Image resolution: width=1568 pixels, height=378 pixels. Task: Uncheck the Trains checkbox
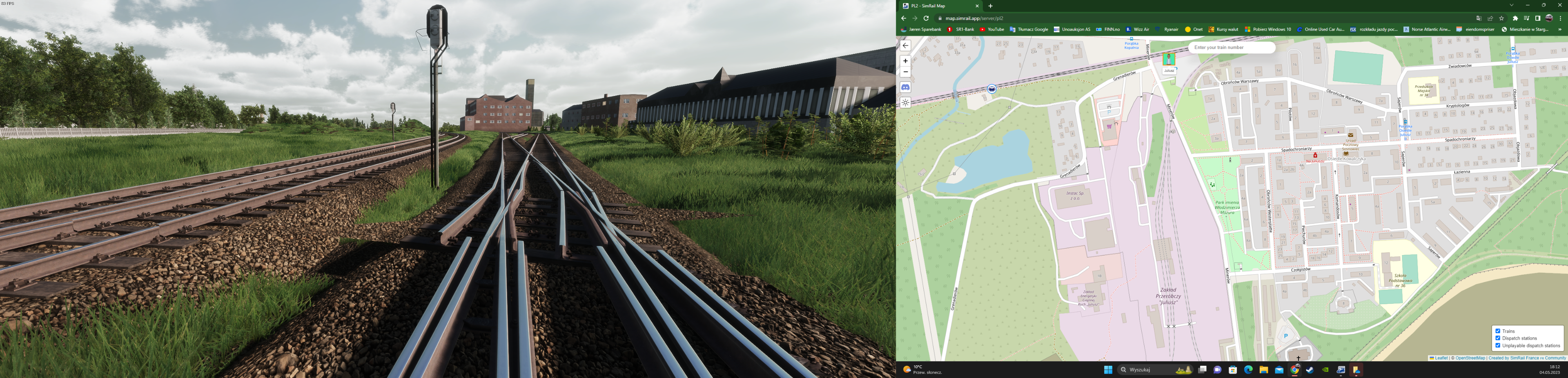pos(1498,331)
